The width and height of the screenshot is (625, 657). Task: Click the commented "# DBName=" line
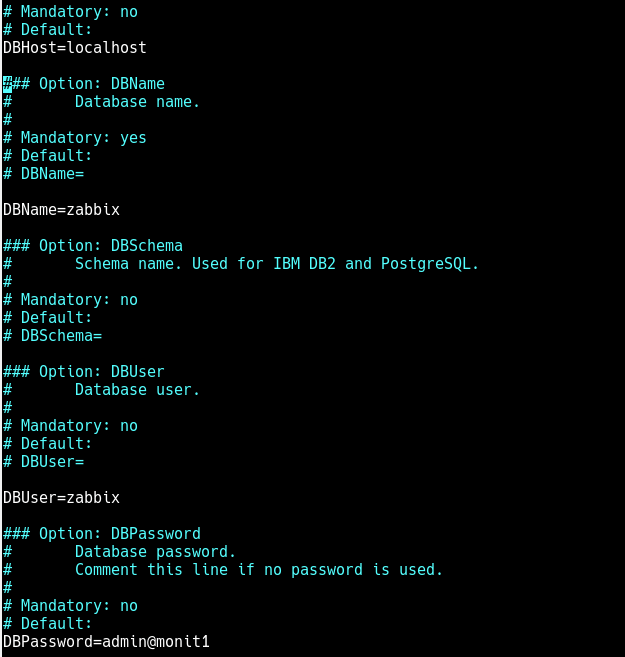tap(43, 174)
